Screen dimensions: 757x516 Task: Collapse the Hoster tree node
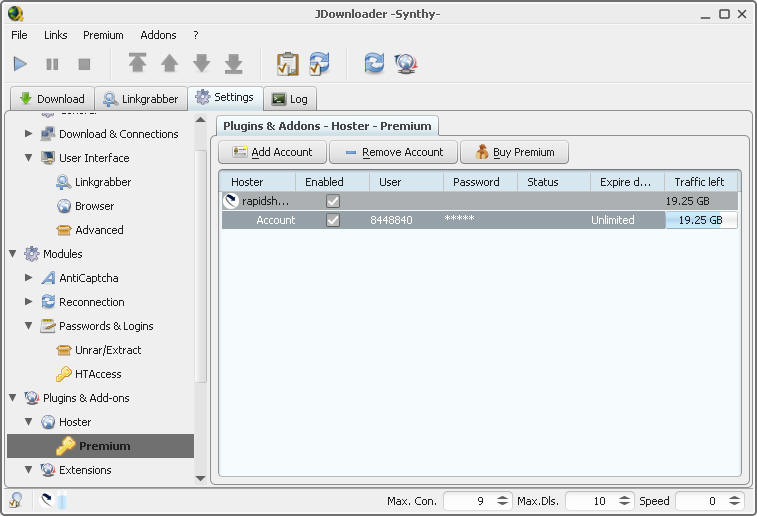[x=28, y=422]
